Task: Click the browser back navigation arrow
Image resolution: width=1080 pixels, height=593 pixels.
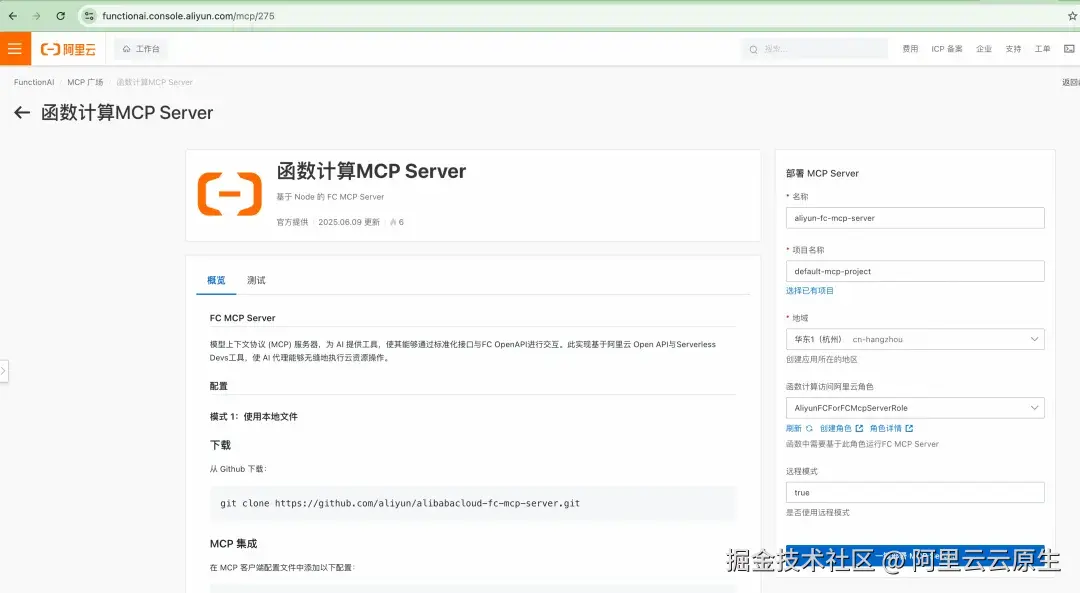Action: coord(14,15)
